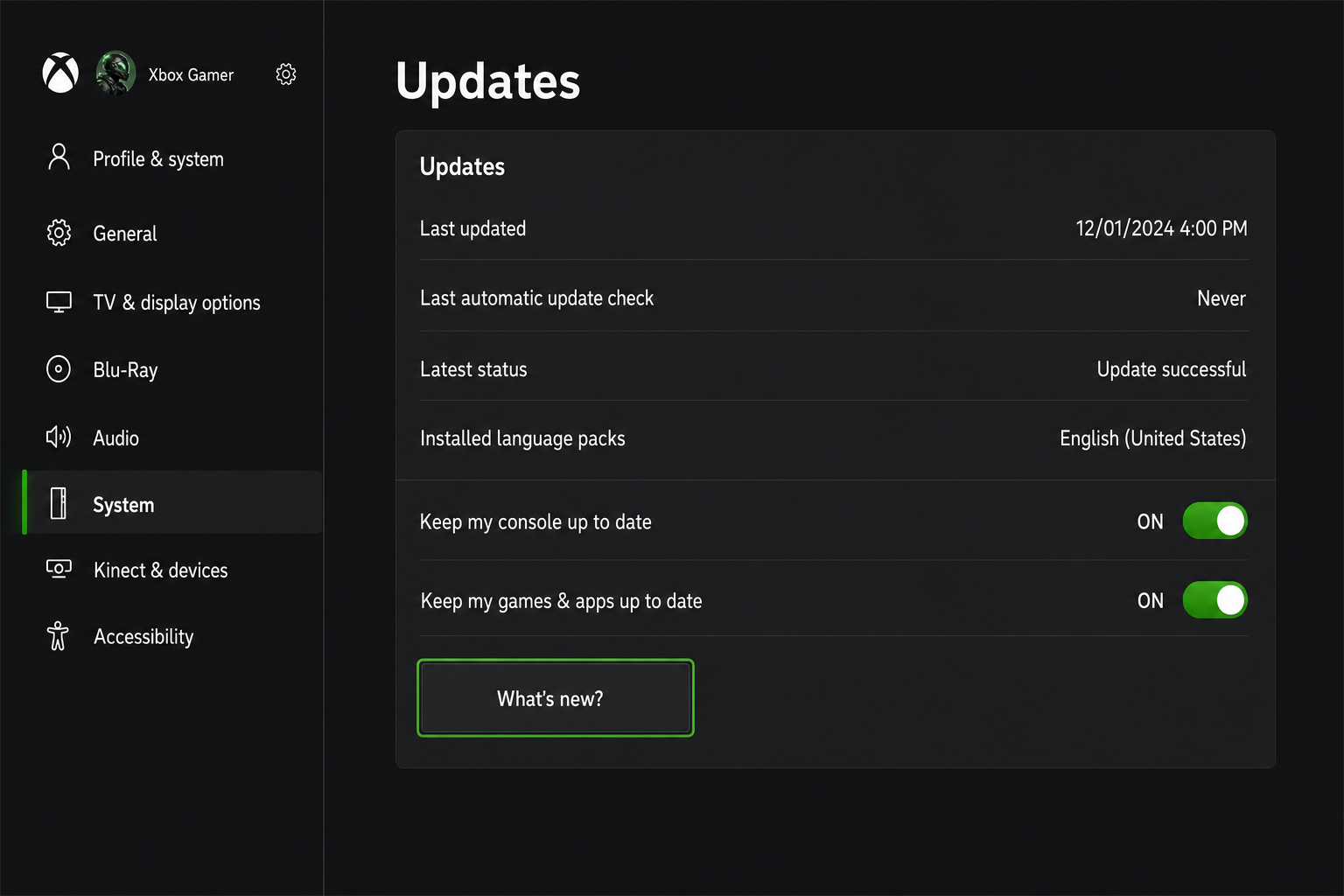Click the Updates panel heading
Viewport: 1344px width, 896px height.
pos(462,167)
